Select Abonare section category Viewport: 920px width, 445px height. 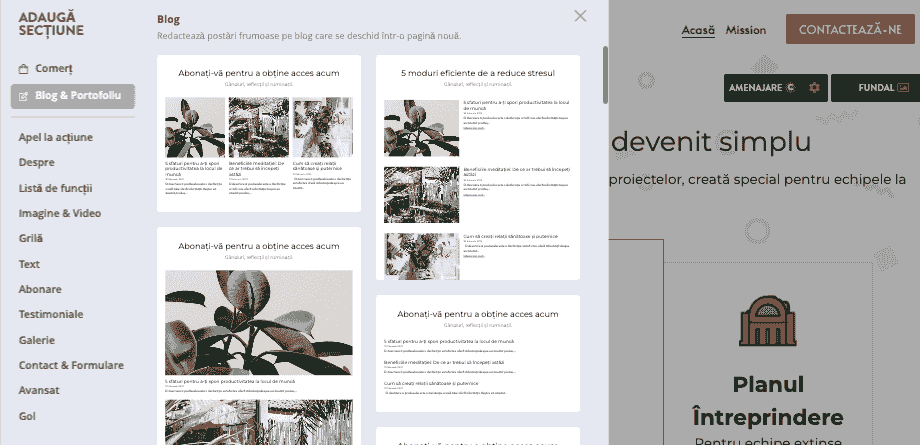[x=40, y=289]
